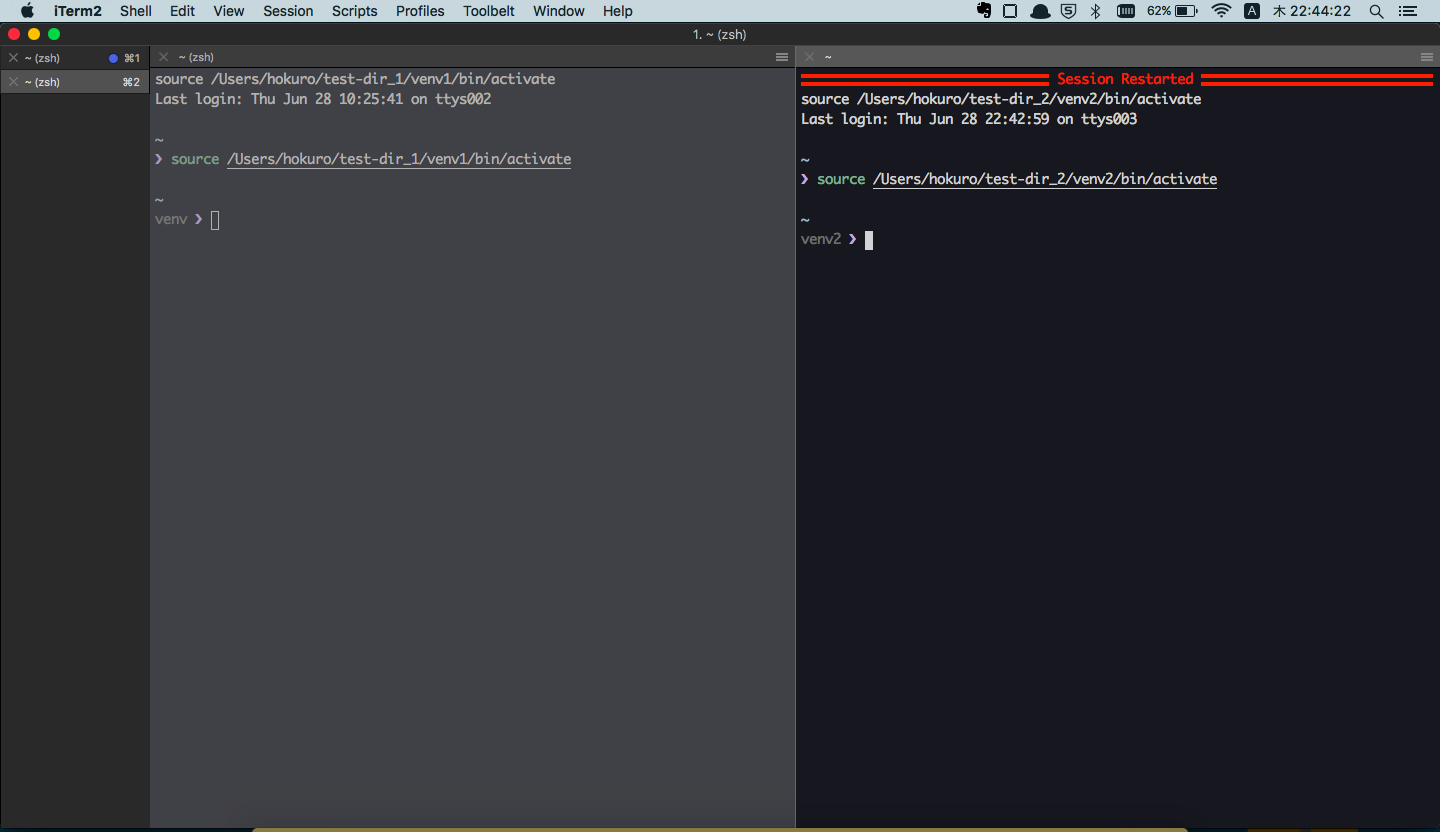
Task: Click the shield icon with number 5
Action: (1068, 11)
